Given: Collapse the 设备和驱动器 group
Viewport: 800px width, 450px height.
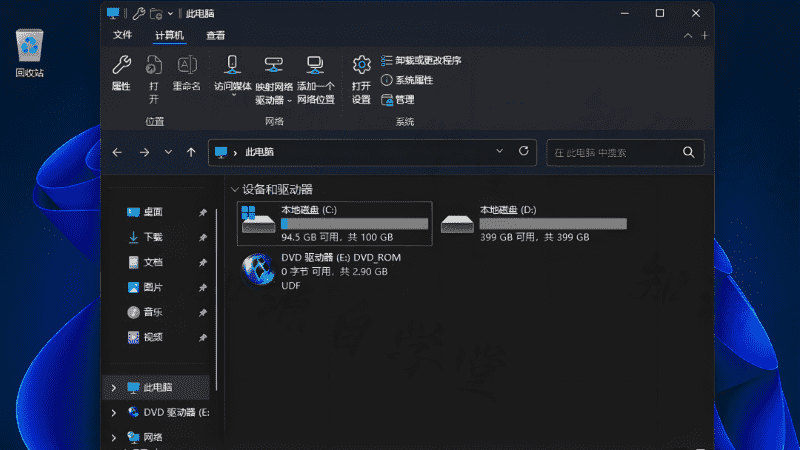Looking at the screenshot, I should (235, 190).
